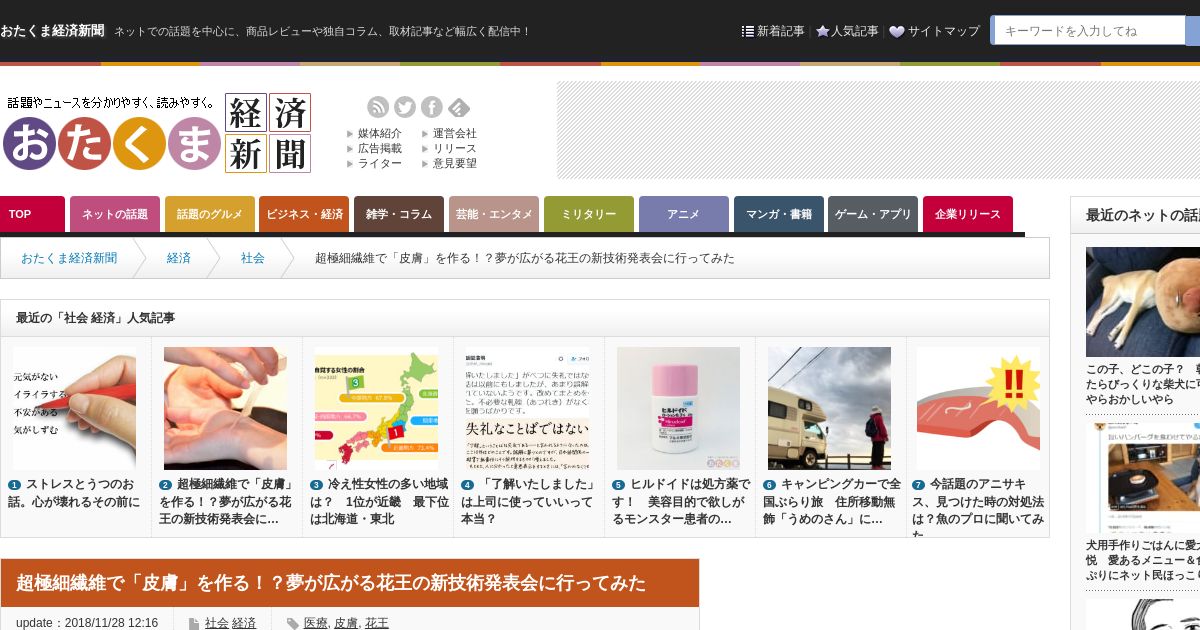Select the ミリタリー tab
Viewport: 1200px width, 630px height.
pyautogui.click(x=589, y=214)
